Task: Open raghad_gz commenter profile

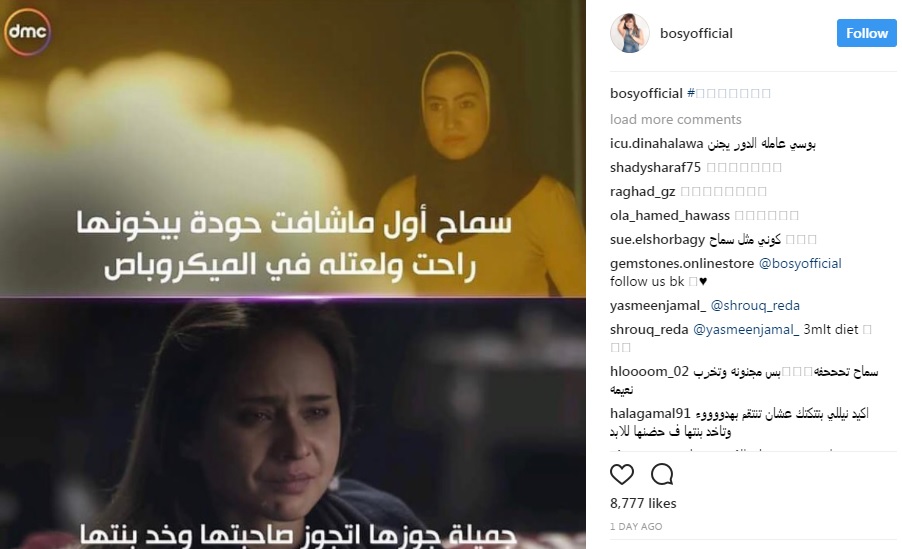Action: pos(643,192)
